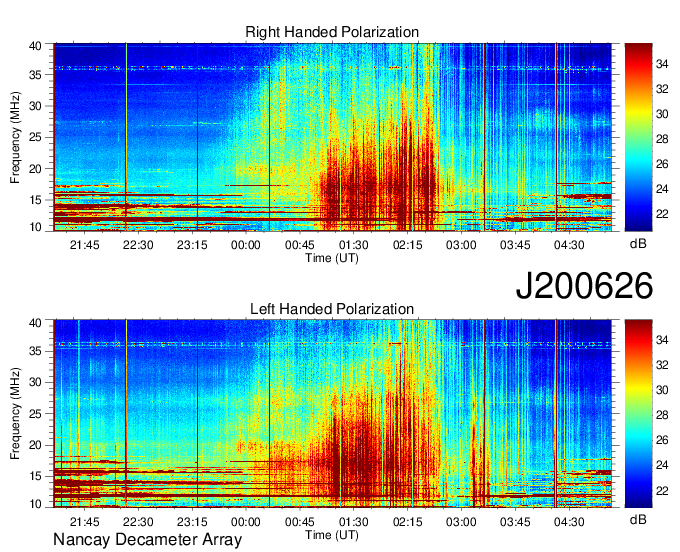Click 15 MHz tick on Right Handed frequency axis
The height and width of the screenshot is (552, 680).
[35, 200]
